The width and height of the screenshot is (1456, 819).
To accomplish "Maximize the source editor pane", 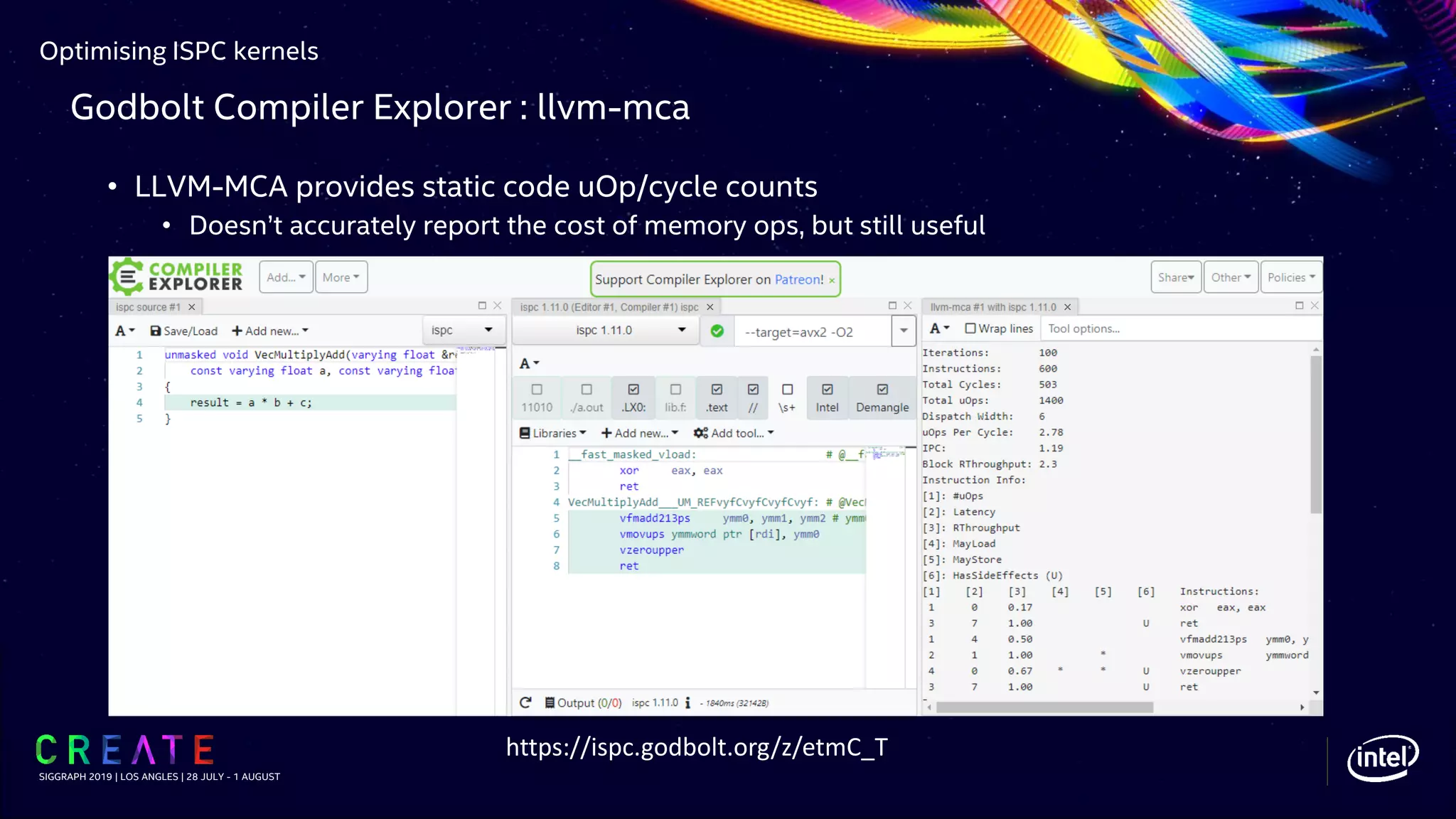I will click(x=482, y=306).
